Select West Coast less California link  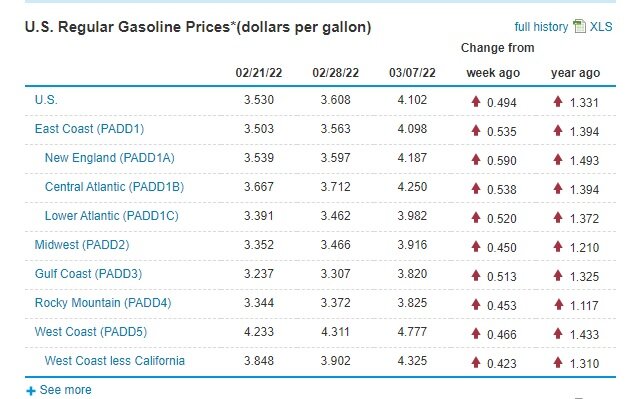(115, 361)
